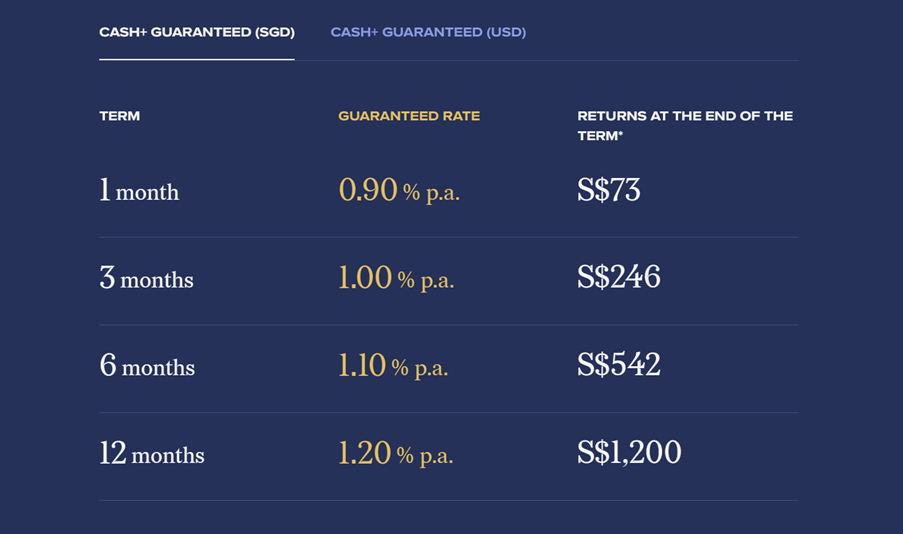Click the GUARANTEED RATE column header
Screen dimensions: 903x534
[409, 116]
